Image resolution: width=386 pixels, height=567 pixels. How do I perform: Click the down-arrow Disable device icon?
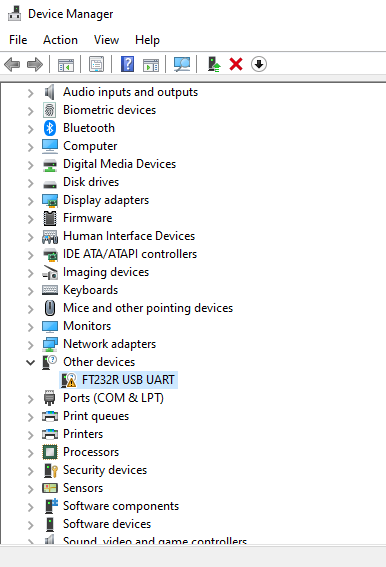pos(259,64)
